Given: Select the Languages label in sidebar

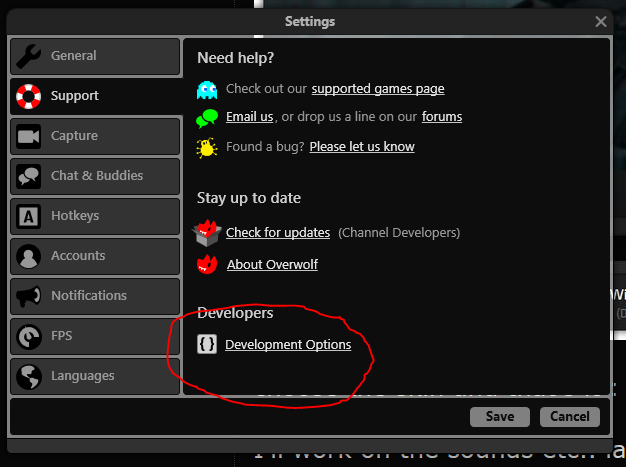Looking at the screenshot, I should click(x=83, y=376).
